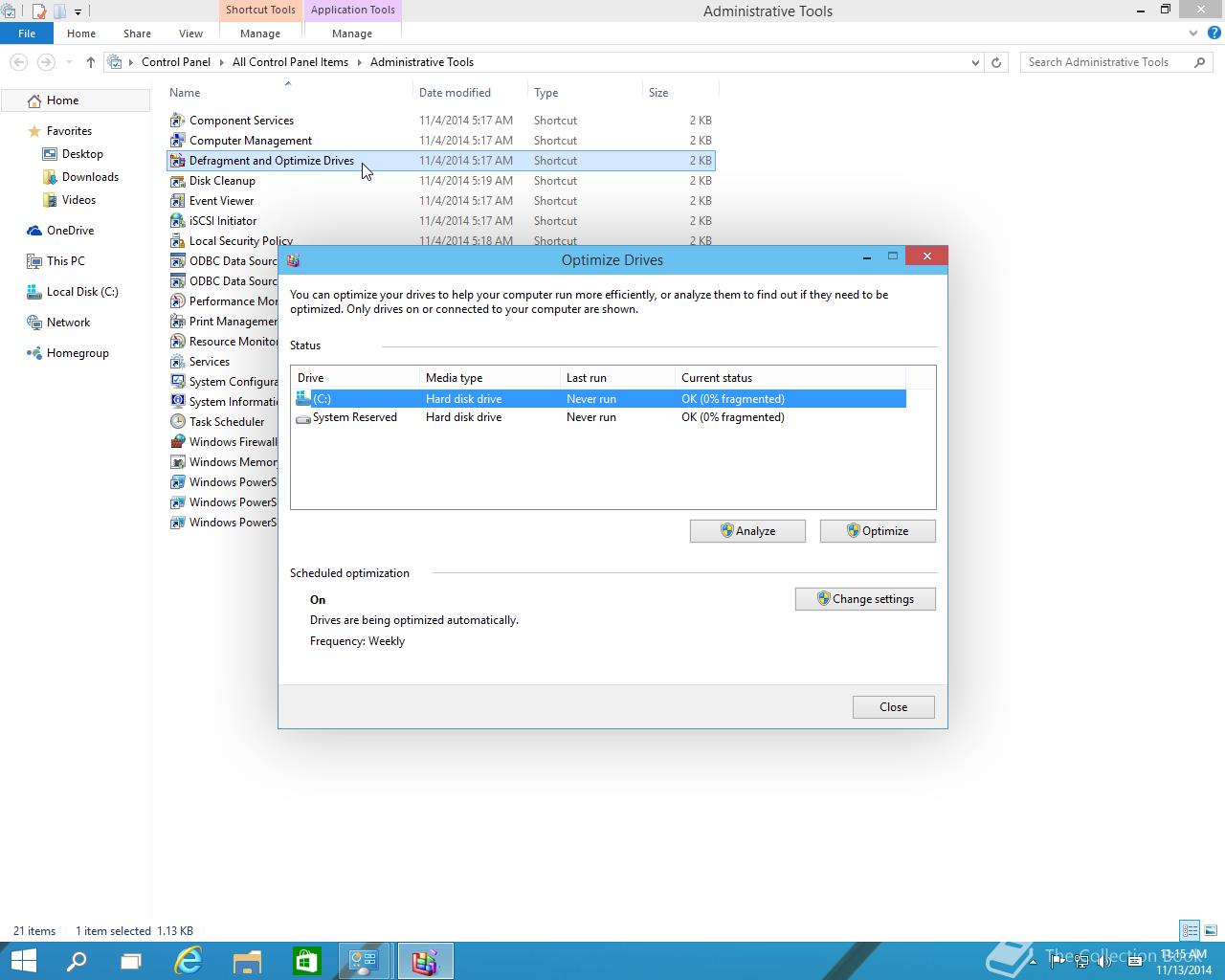
Task: Open Internet Explorer from the taskbar
Action: pyautogui.click(x=189, y=961)
